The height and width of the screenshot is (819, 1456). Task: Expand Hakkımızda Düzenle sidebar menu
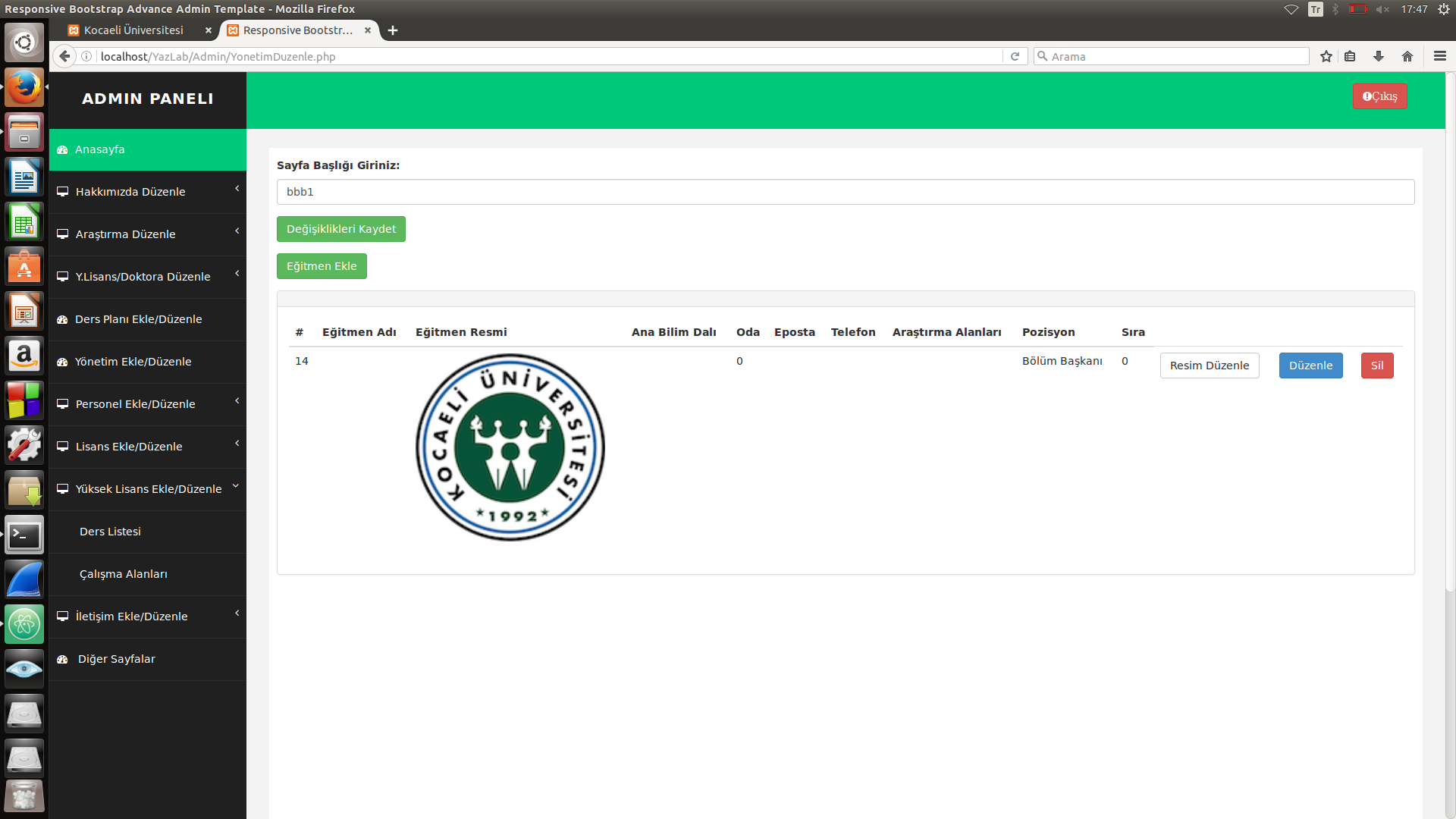[148, 192]
